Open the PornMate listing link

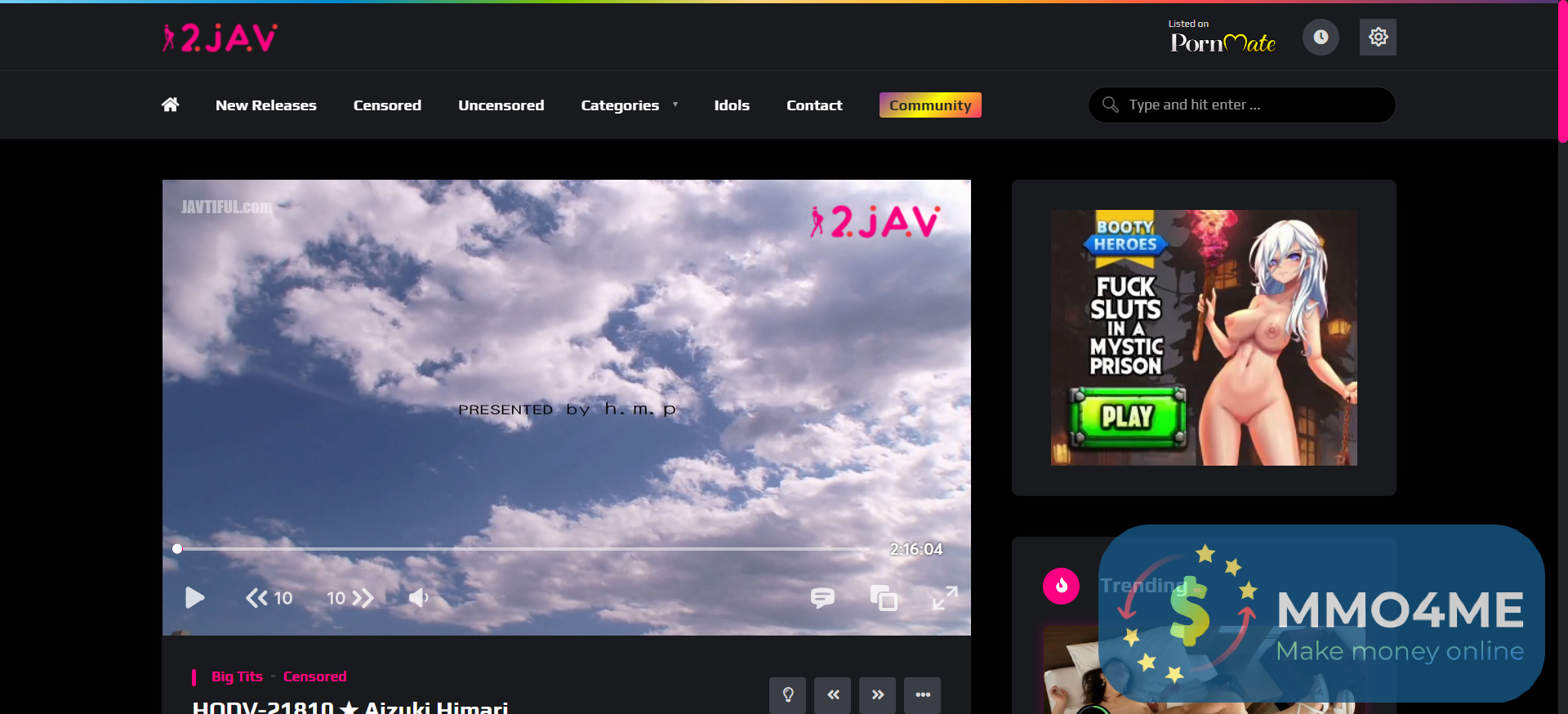1223,37
